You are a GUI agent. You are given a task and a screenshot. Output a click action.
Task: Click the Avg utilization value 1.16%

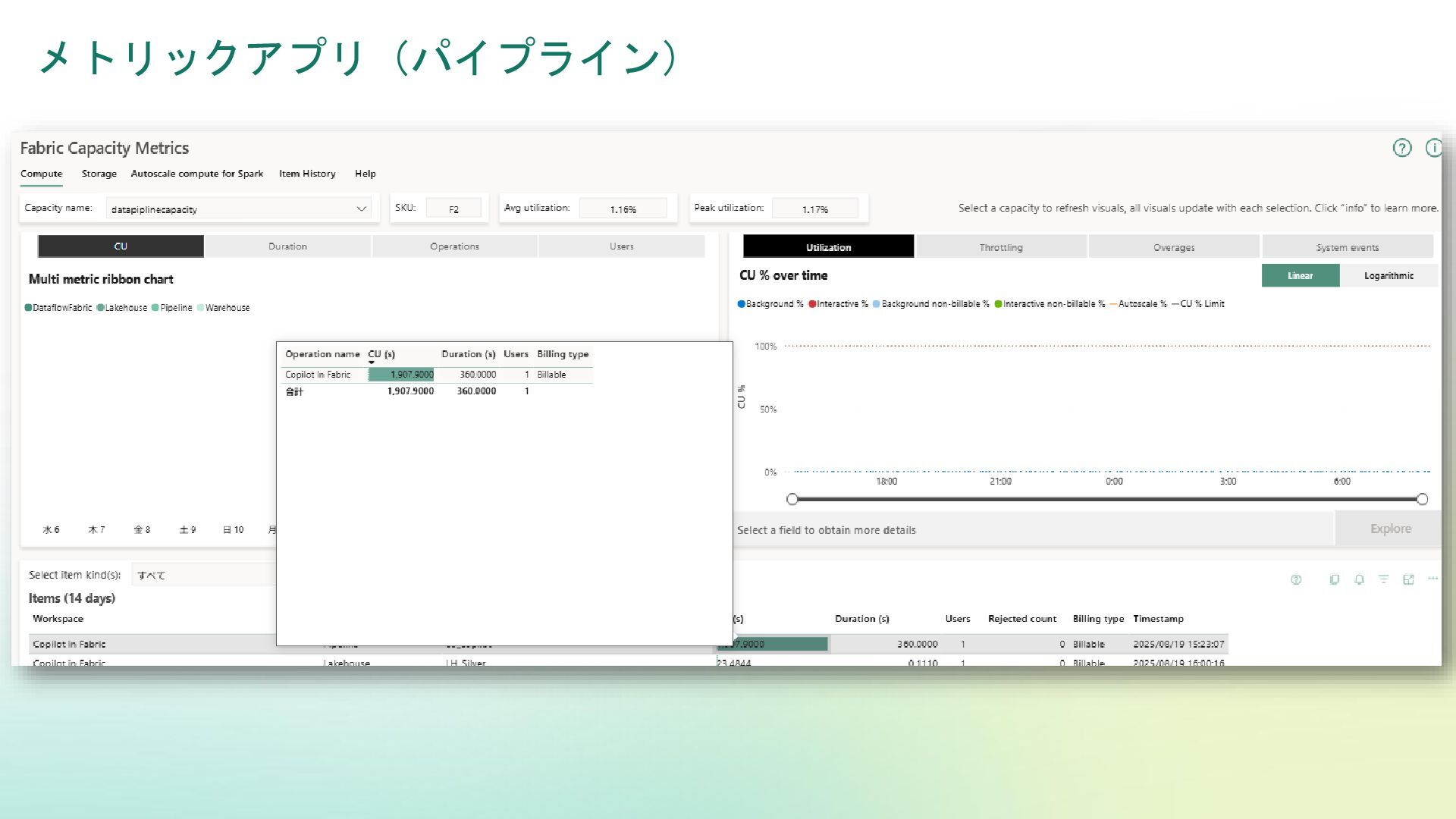coord(623,209)
